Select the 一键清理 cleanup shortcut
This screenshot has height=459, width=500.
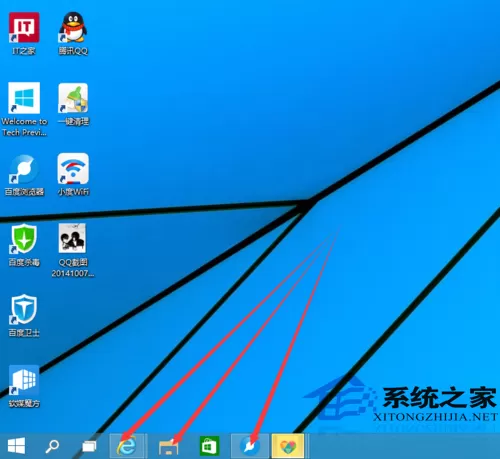(73, 98)
